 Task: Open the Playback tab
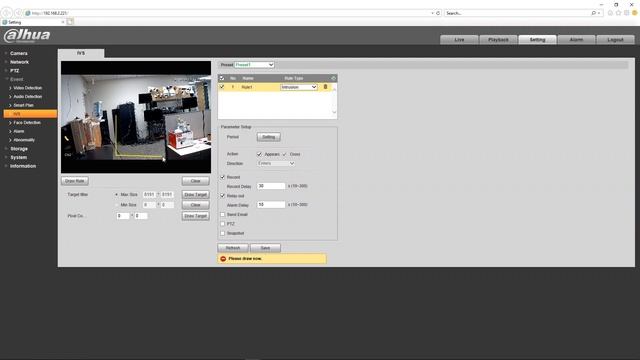pos(498,40)
